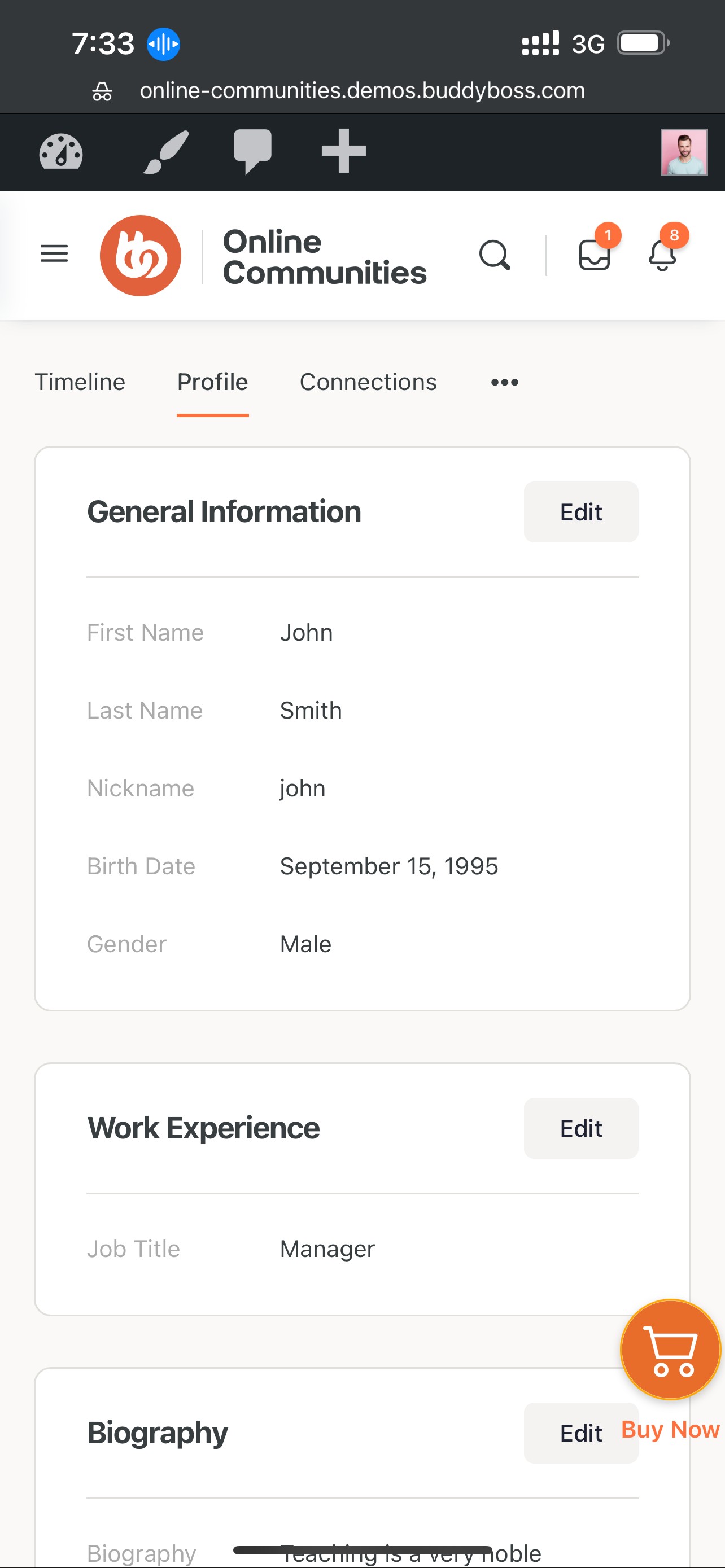Screen dimensions: 725x1568
Task: Open the user avatar in admin bar
Action: [684, 152]
